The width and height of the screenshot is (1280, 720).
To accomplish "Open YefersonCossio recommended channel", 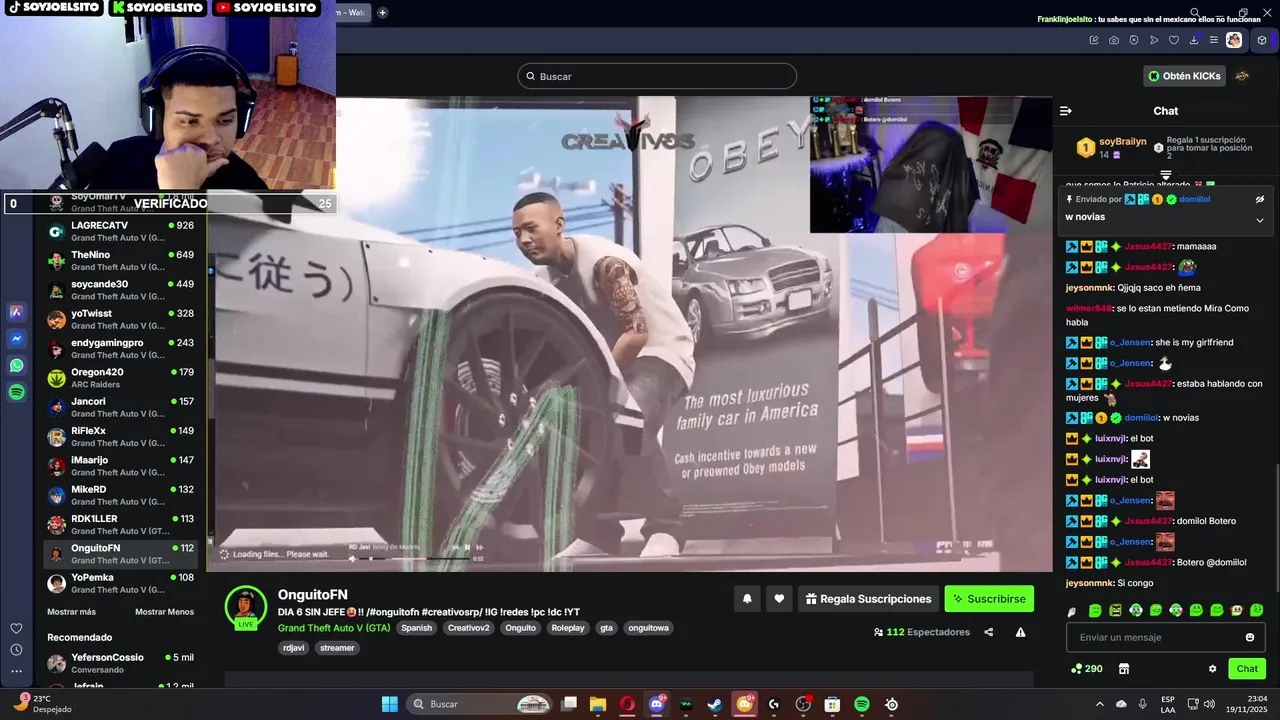I will pyautogui.click(x=121, y=663).
